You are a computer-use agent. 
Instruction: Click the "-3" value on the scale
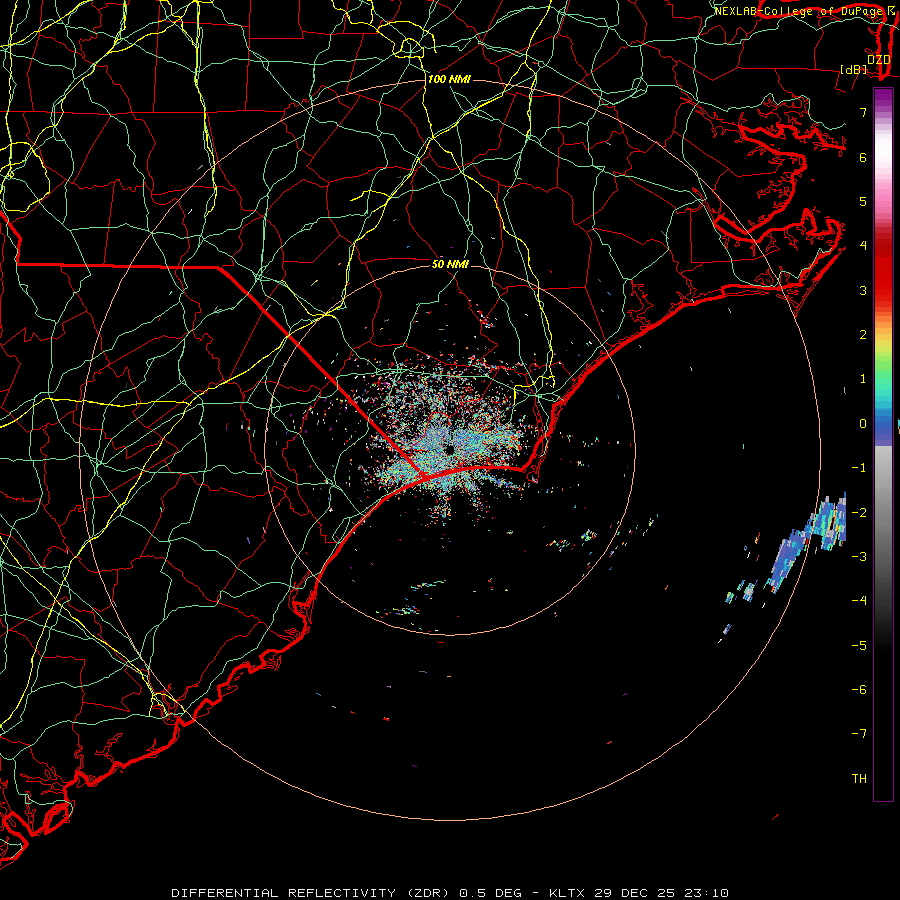click(859, 557)
